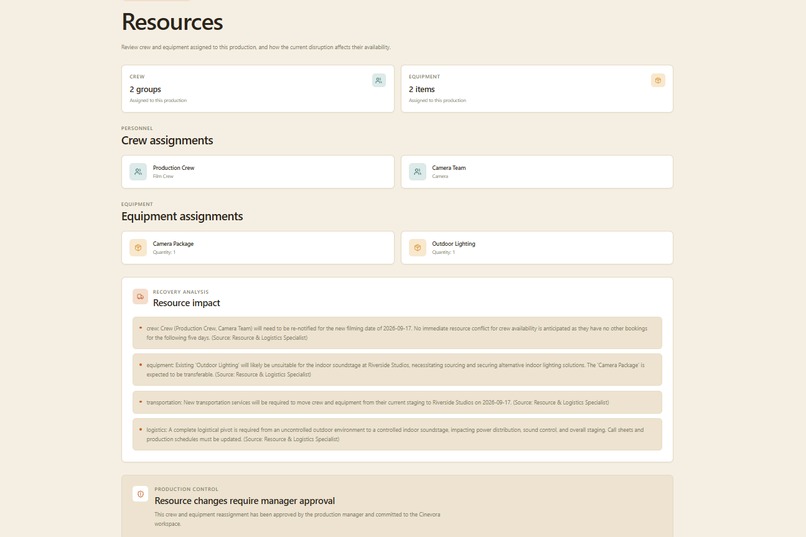Click the Camera Team group icon

417,172
